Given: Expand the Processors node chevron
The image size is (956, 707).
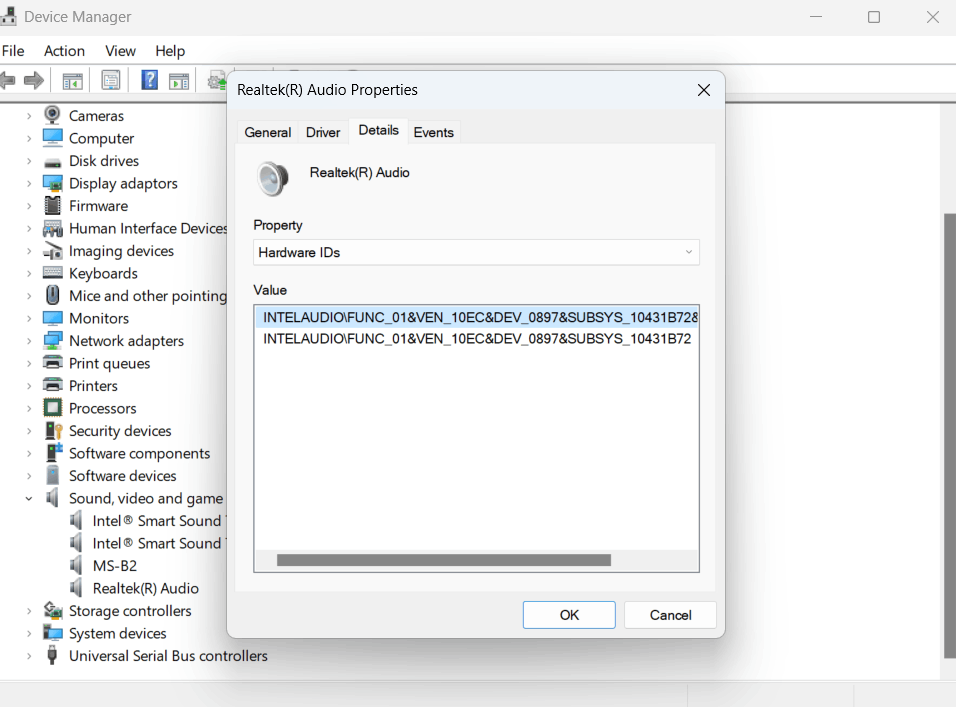Looking at the screenshot, I should [29, 408].
